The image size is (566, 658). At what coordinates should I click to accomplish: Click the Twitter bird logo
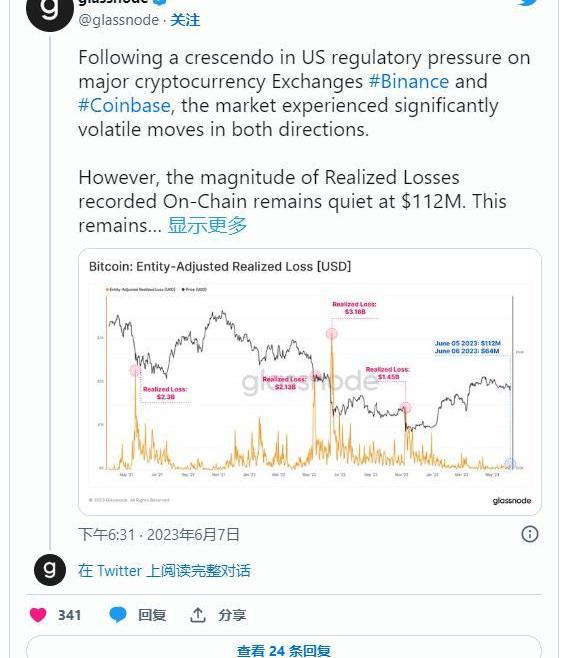click(528, 2)
